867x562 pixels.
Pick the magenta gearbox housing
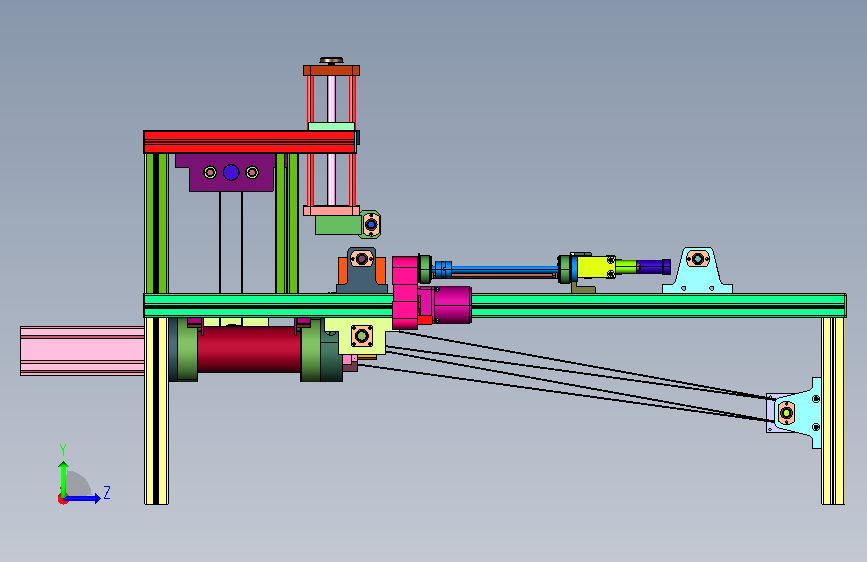(x=405, y=292)
